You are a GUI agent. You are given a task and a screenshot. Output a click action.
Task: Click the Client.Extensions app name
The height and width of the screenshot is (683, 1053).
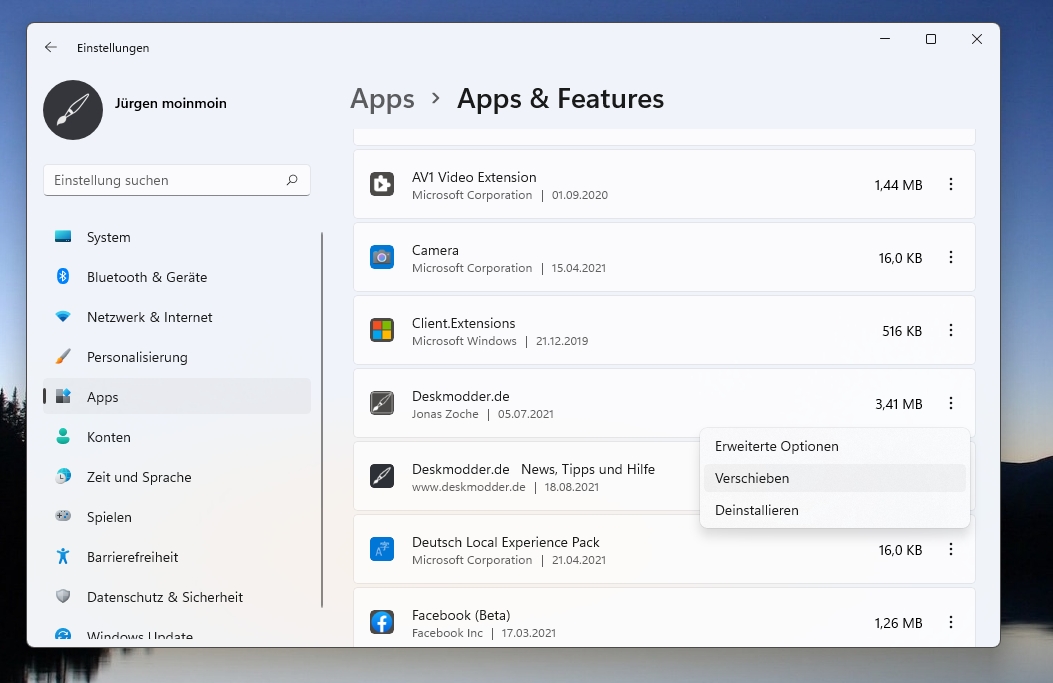tap(463, 323)
